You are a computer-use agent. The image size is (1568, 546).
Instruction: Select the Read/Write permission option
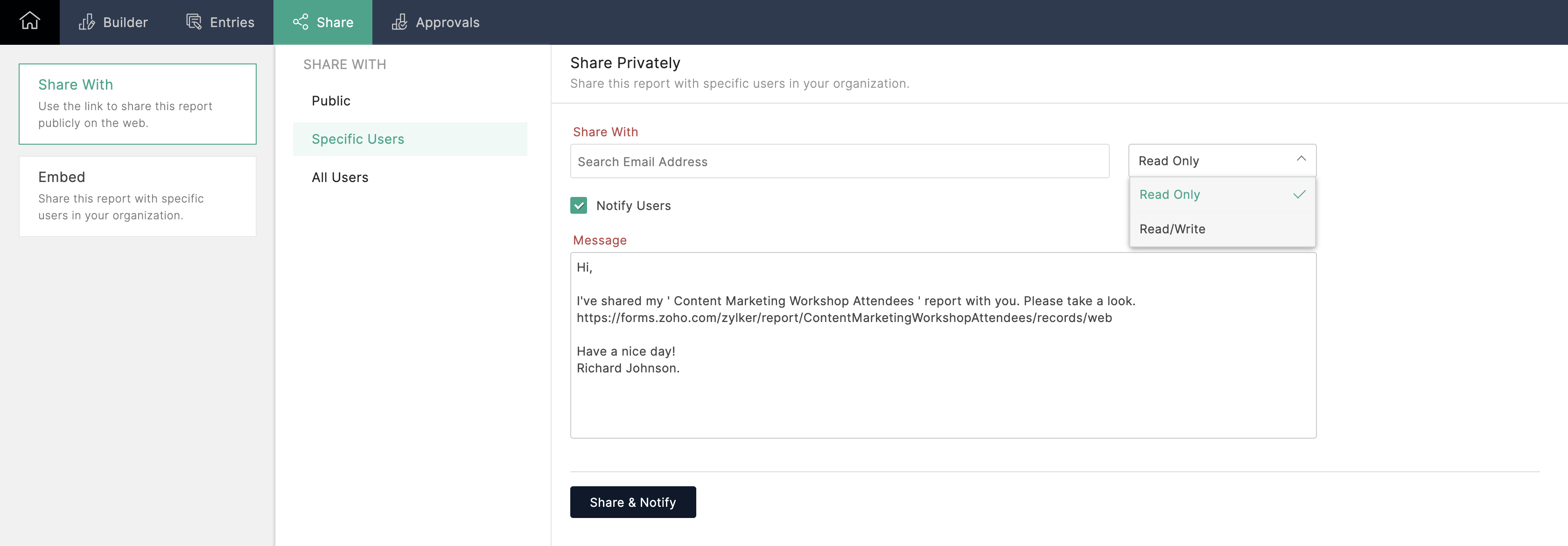1172,230
